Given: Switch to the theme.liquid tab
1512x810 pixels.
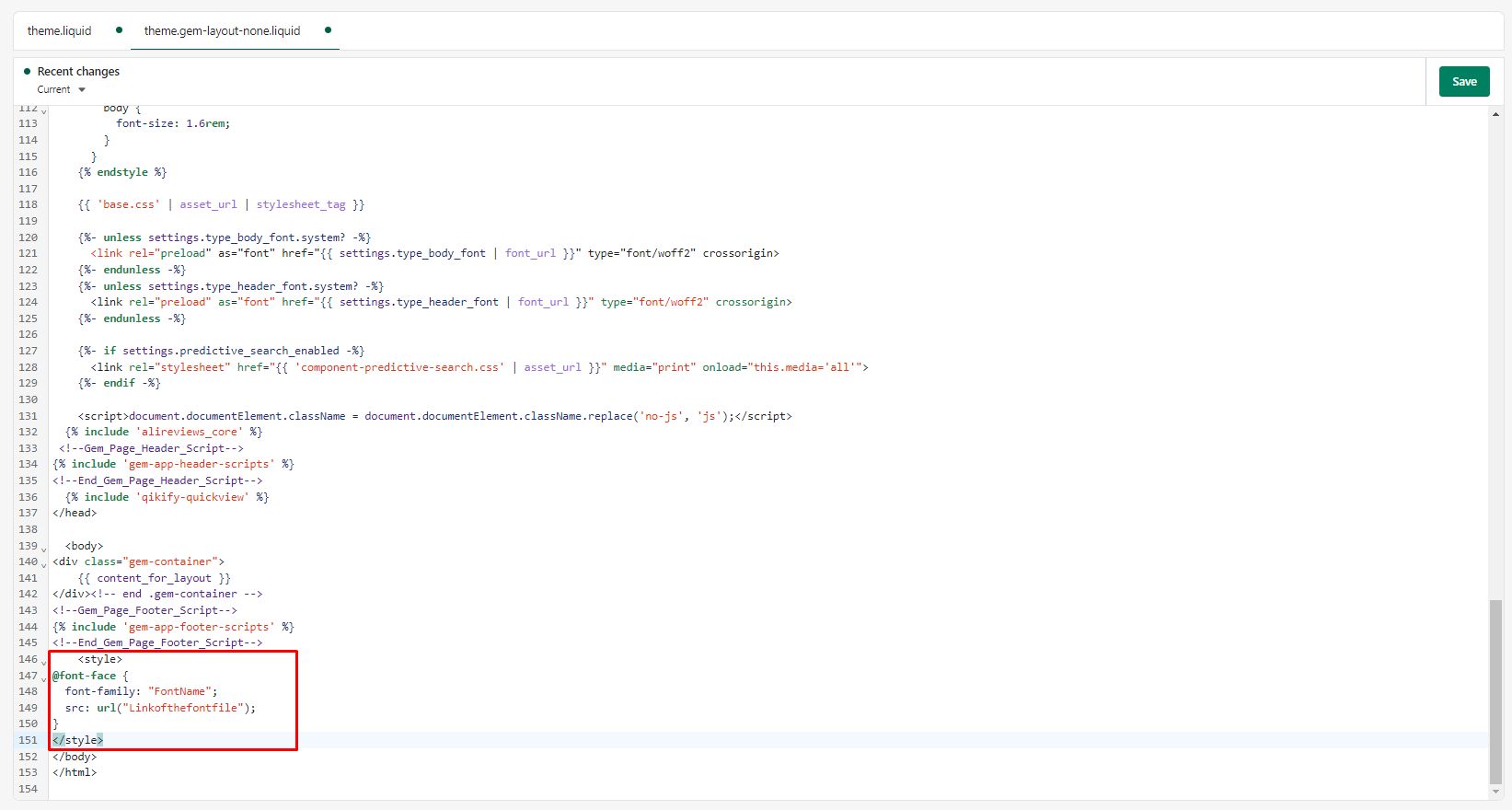Looking at the screenshot, I should point(60,30).
